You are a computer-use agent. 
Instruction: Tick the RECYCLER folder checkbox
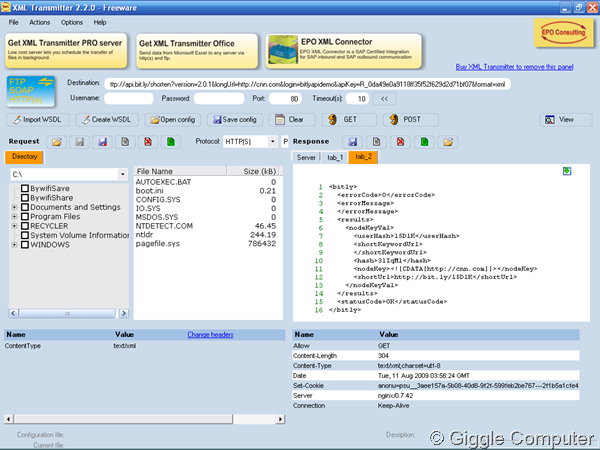tap(25, 226)
